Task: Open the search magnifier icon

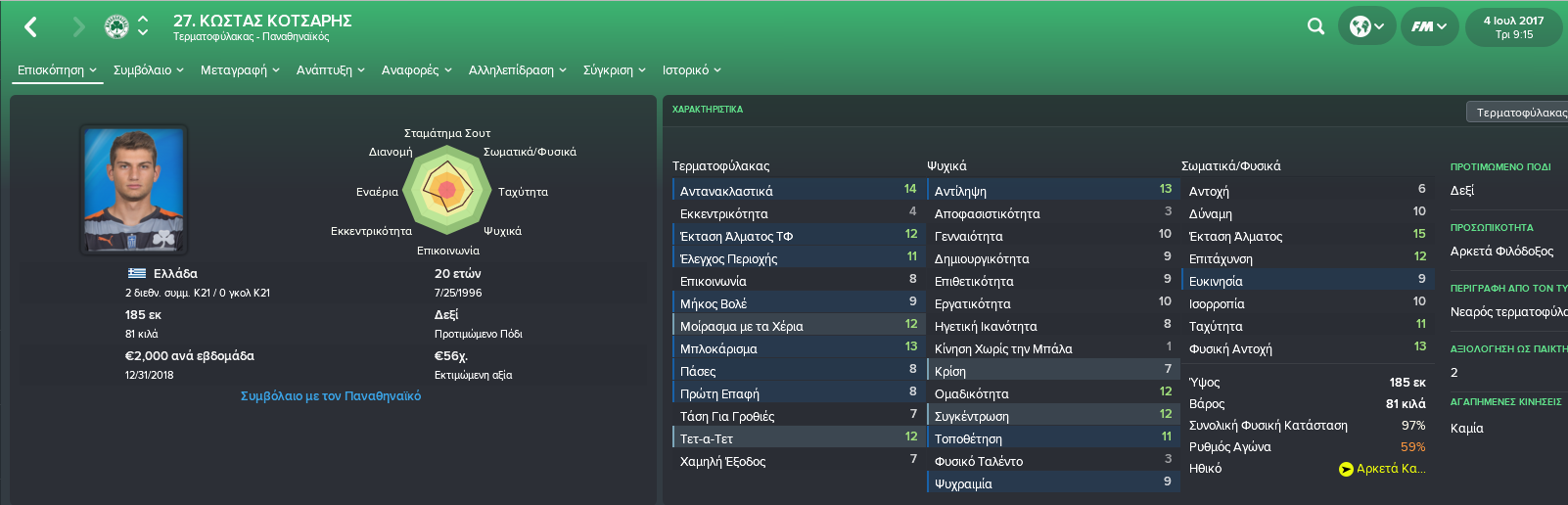Action: 1315,26
